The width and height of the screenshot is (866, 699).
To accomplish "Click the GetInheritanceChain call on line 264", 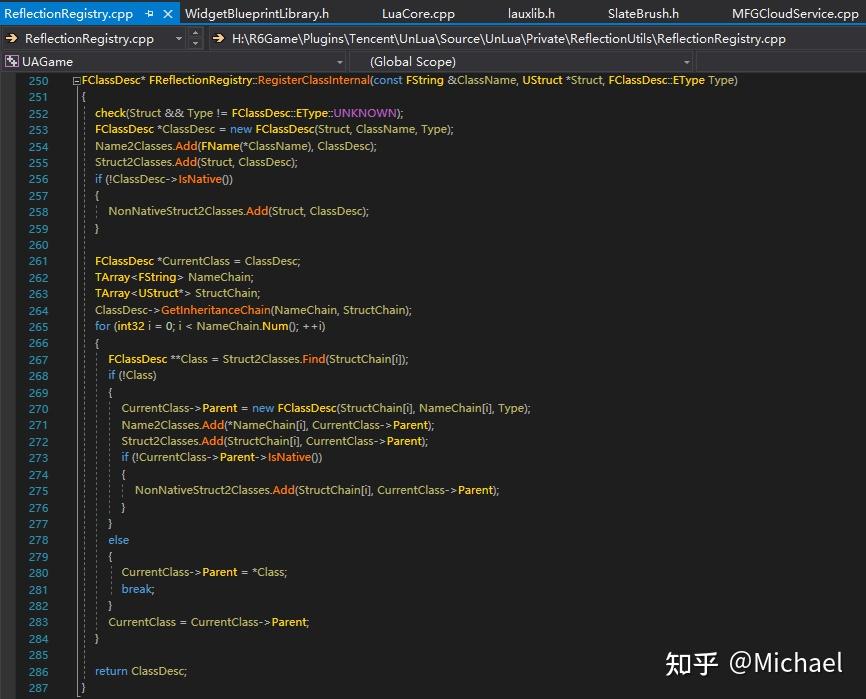I will [216, 310].
